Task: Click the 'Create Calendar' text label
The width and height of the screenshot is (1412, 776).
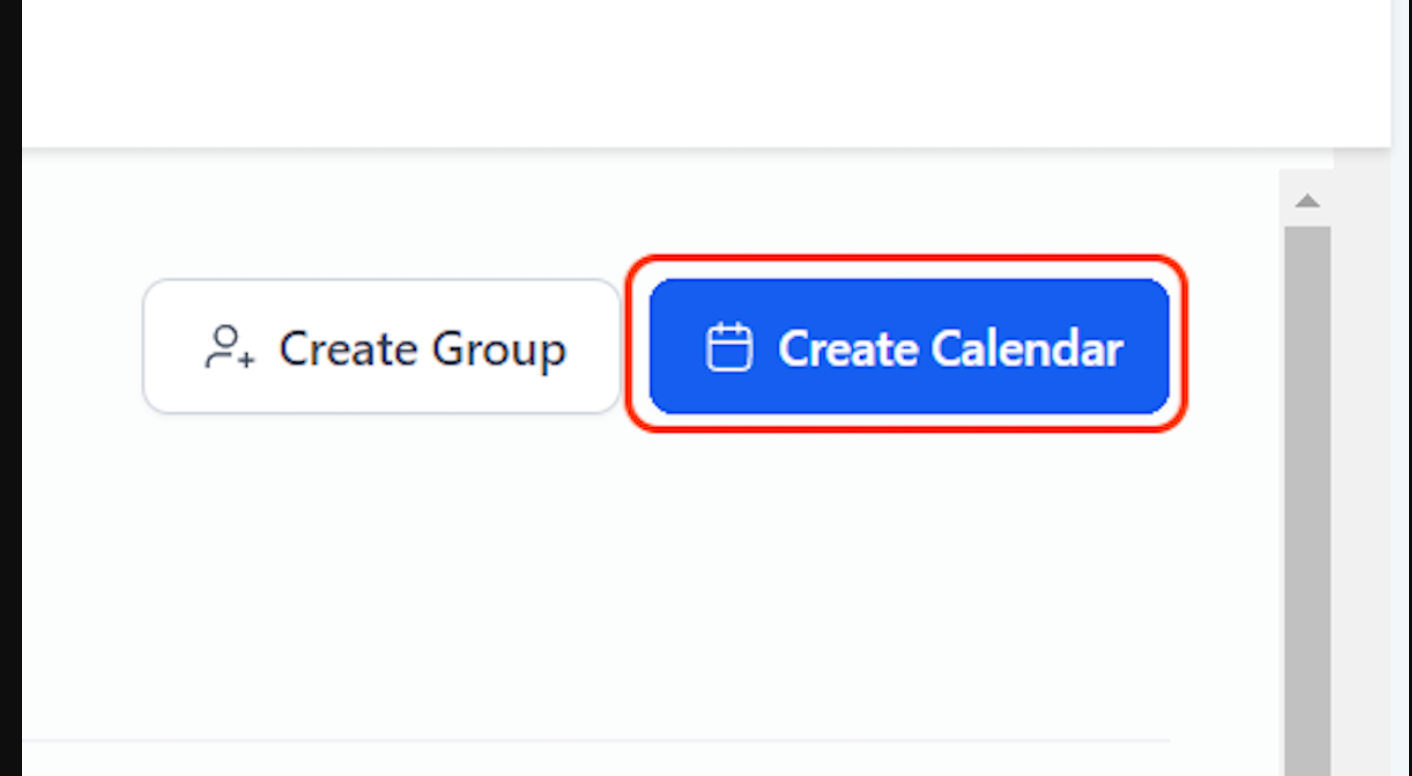Action: click(x=950, y=349)
